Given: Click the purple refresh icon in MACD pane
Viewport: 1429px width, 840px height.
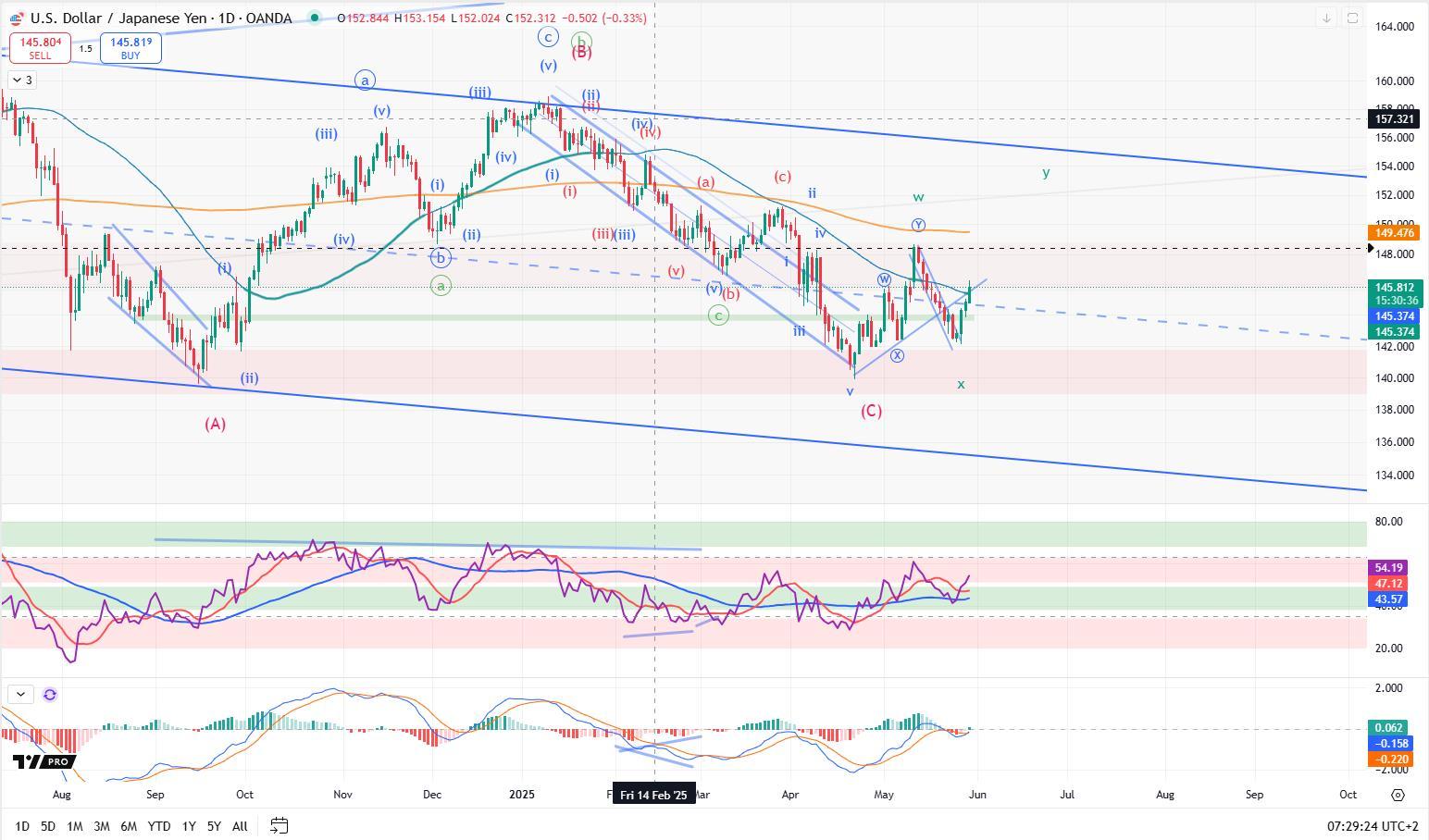Looking at the screenshot, I should pyautogui.click(x=50, y=694).
